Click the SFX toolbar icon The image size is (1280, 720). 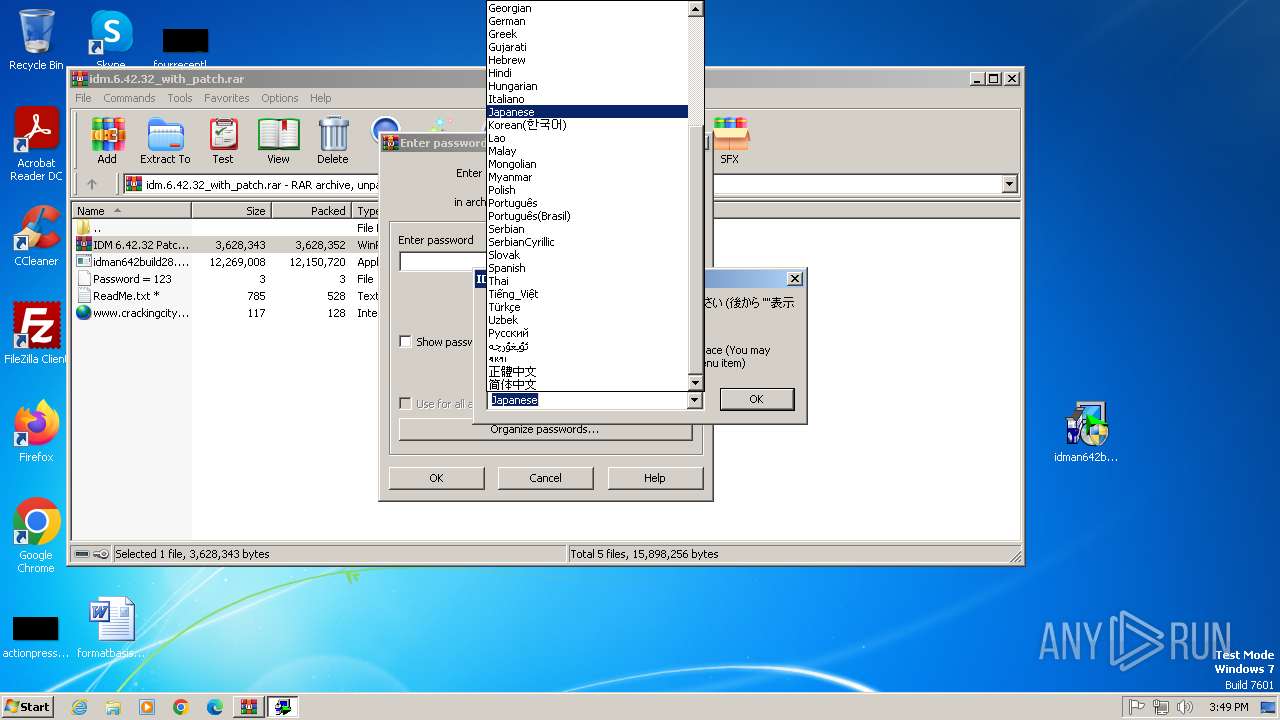(x=730, y=140)
